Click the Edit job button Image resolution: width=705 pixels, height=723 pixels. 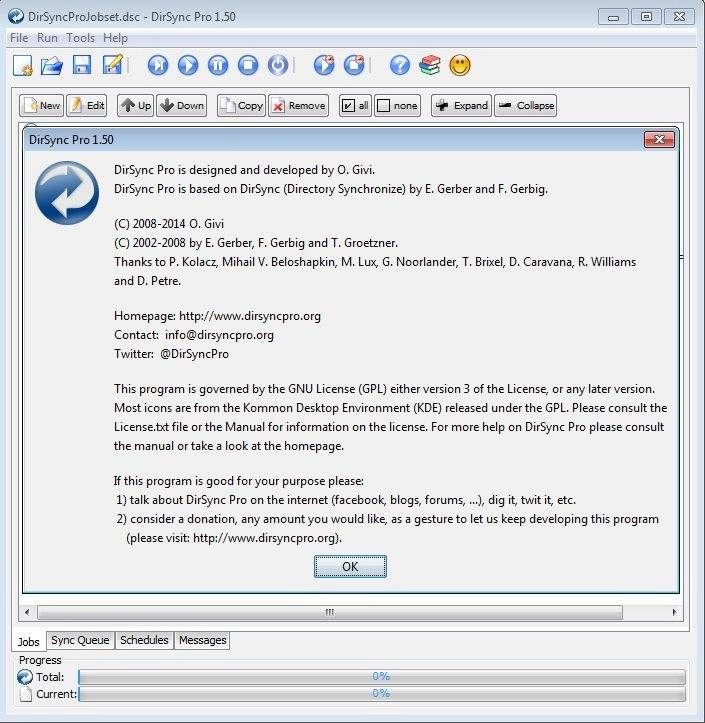[87, 106]
